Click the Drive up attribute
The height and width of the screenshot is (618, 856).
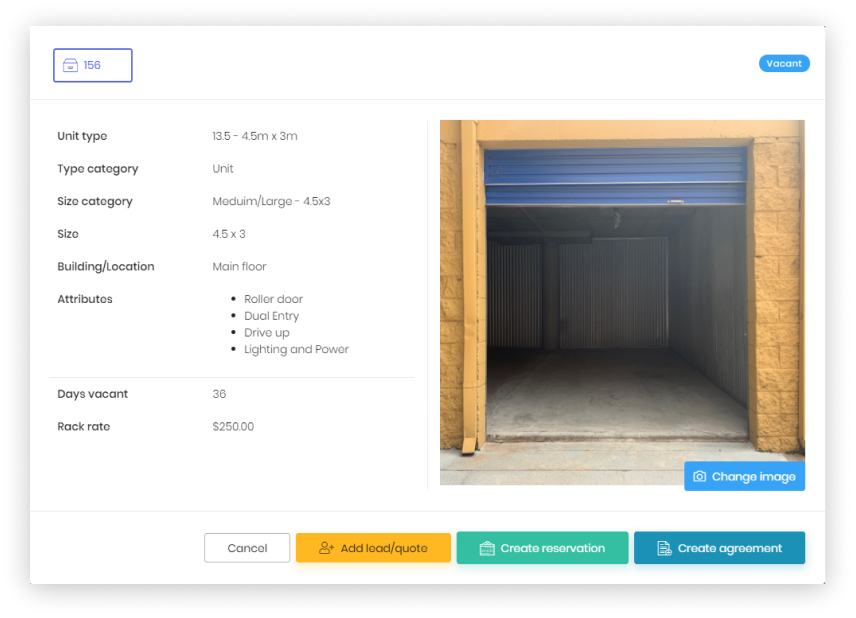click(267, 333)
